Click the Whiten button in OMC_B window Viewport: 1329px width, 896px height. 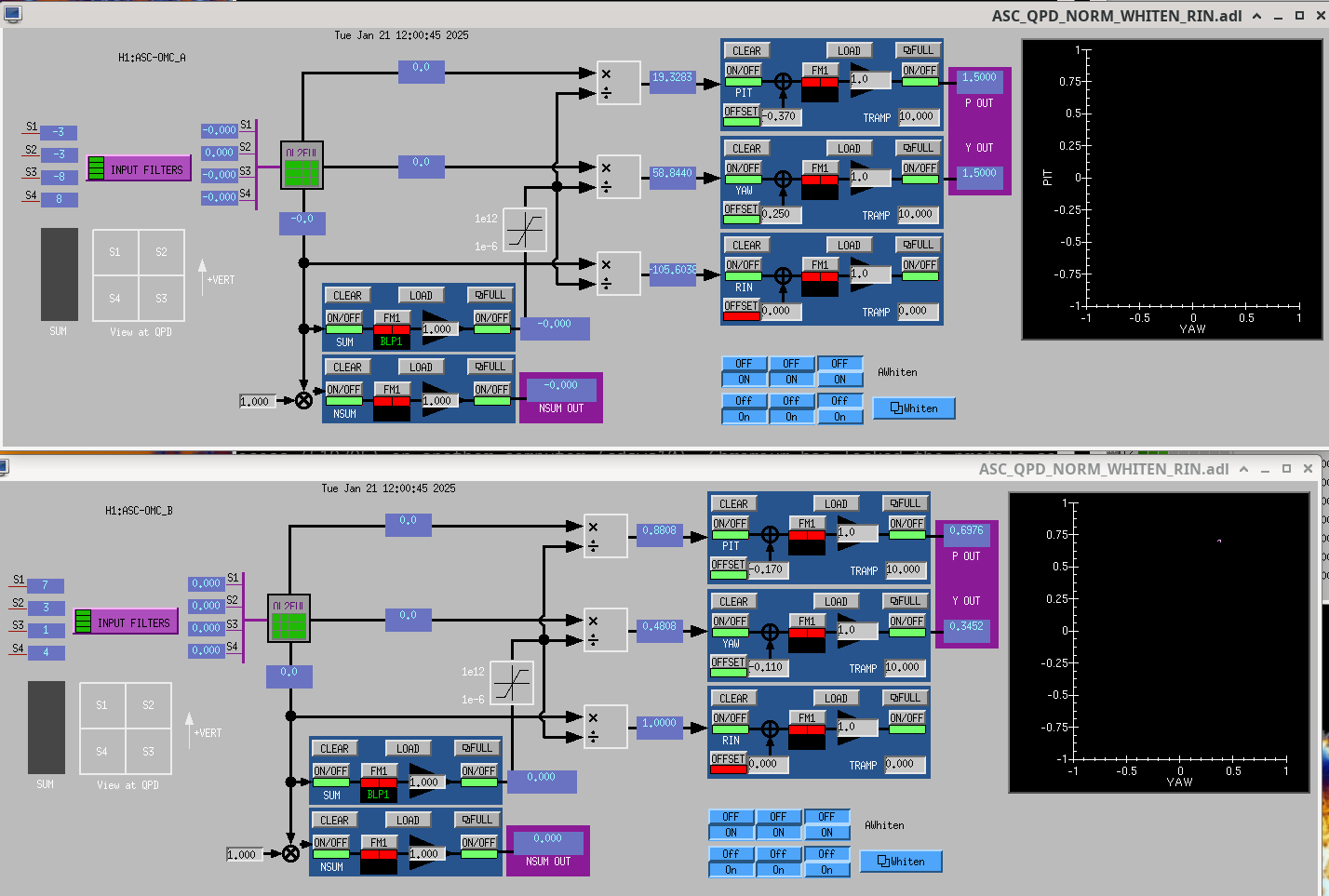pyautogui.click(x=901, y=861)
